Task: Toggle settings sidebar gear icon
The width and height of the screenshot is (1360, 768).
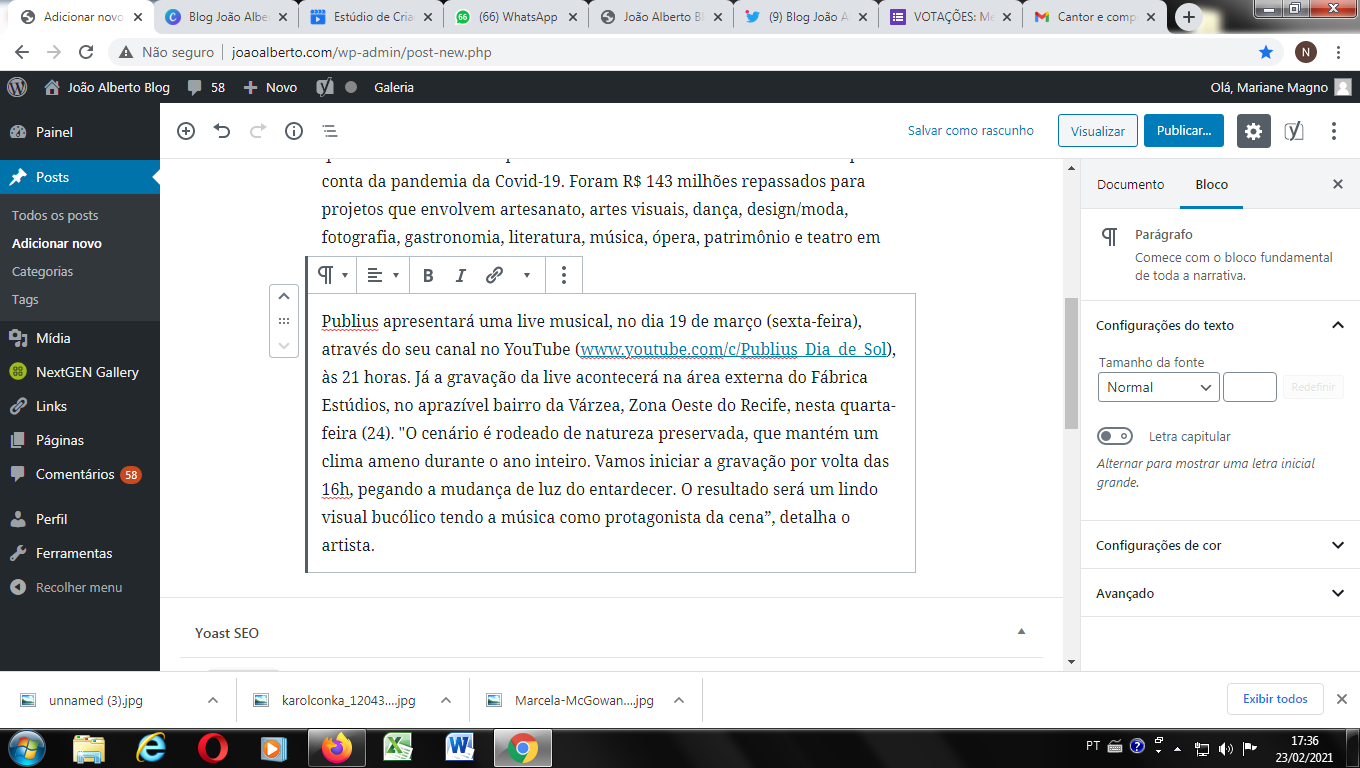Action: 1254,131
